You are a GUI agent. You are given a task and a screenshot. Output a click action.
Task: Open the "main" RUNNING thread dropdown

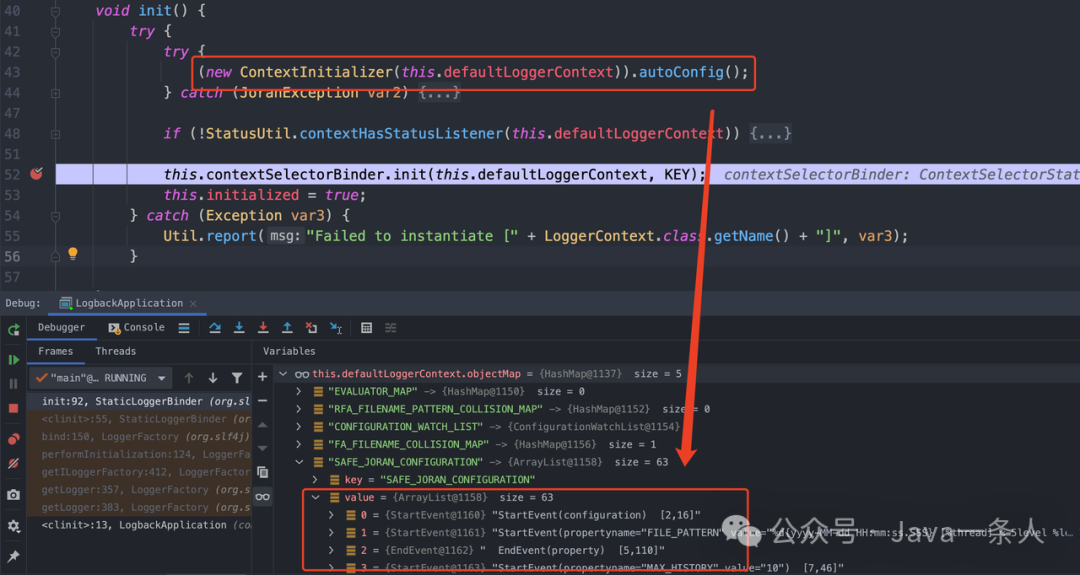tap(101, 378)
